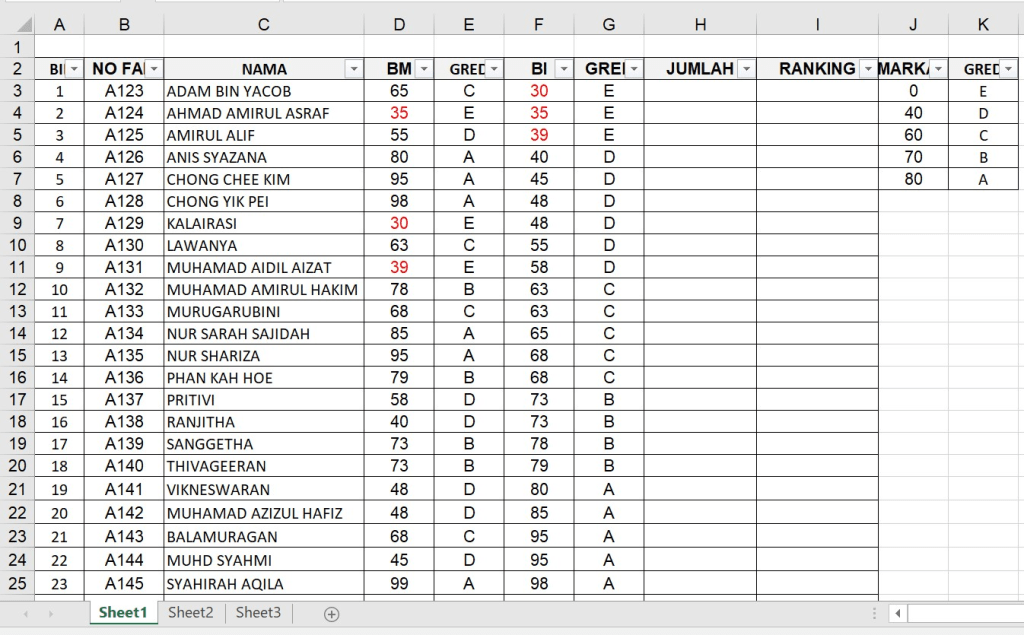
Task: Switch to the Sheet3 tab
Action: click(258, 613)
